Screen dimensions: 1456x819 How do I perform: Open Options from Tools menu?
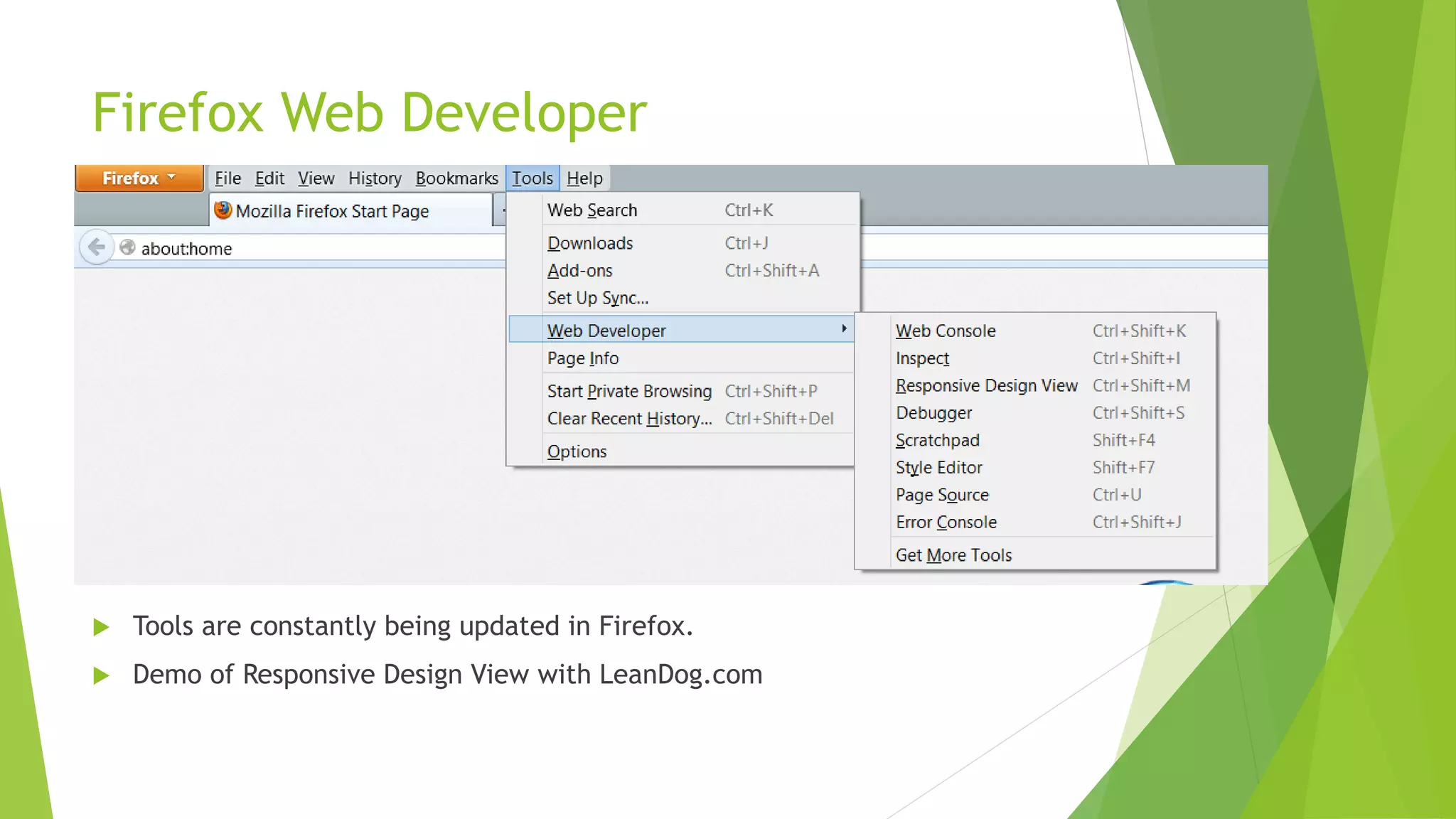click(x=682, y=451)
